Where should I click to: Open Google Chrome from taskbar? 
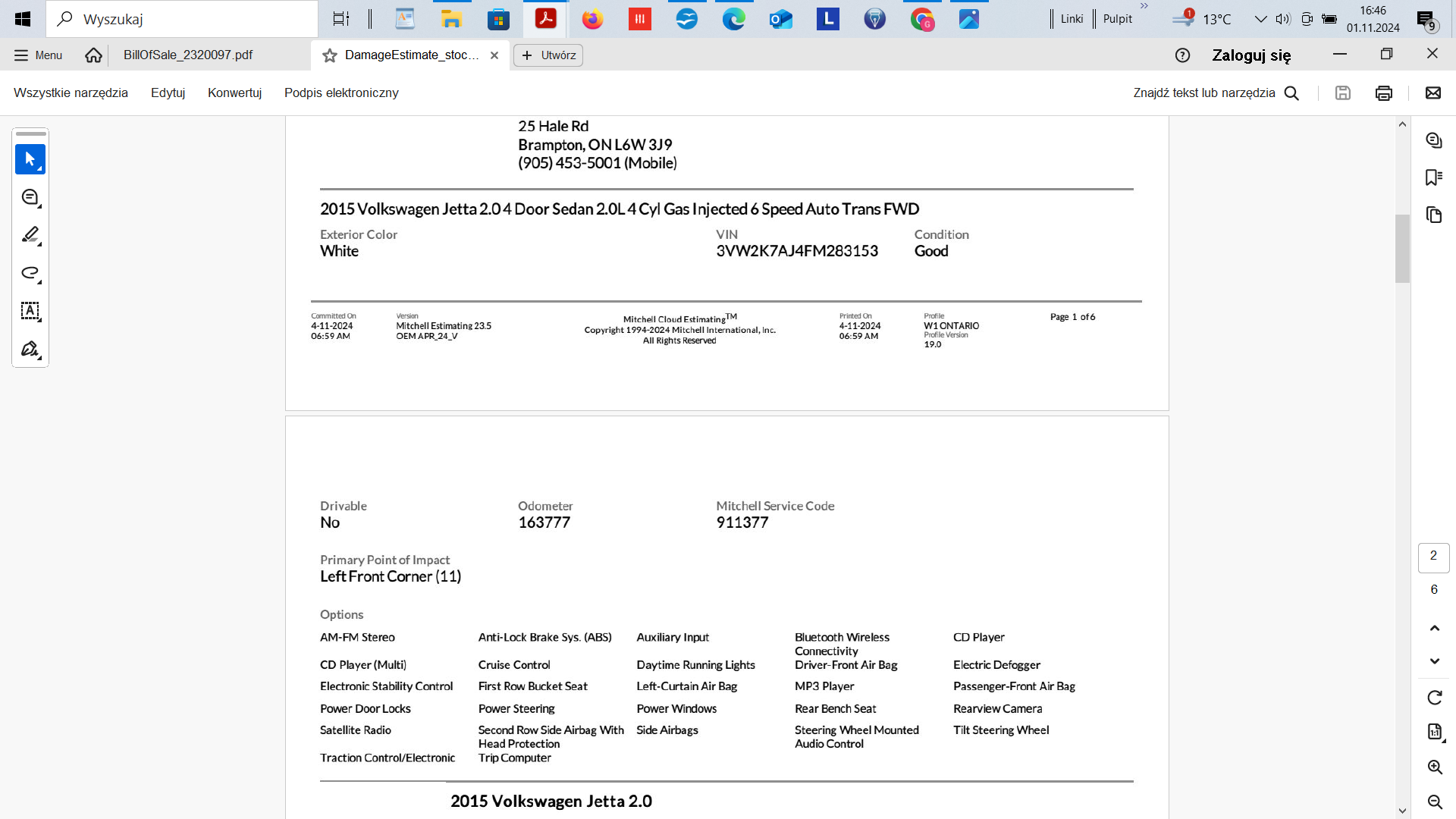coord(922,19)
